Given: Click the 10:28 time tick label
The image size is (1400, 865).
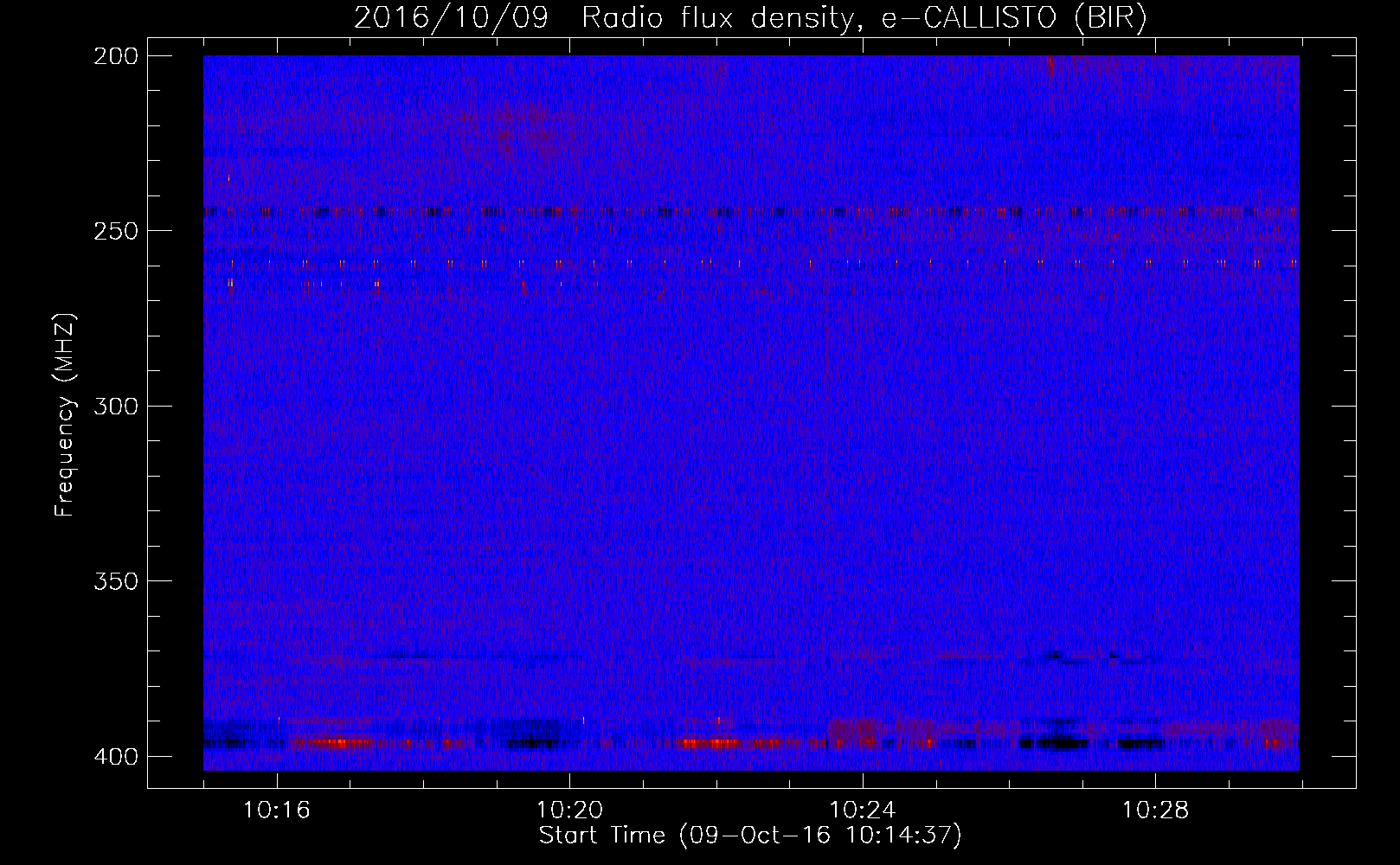Looking at the screenshot, I should (1155, 811).
